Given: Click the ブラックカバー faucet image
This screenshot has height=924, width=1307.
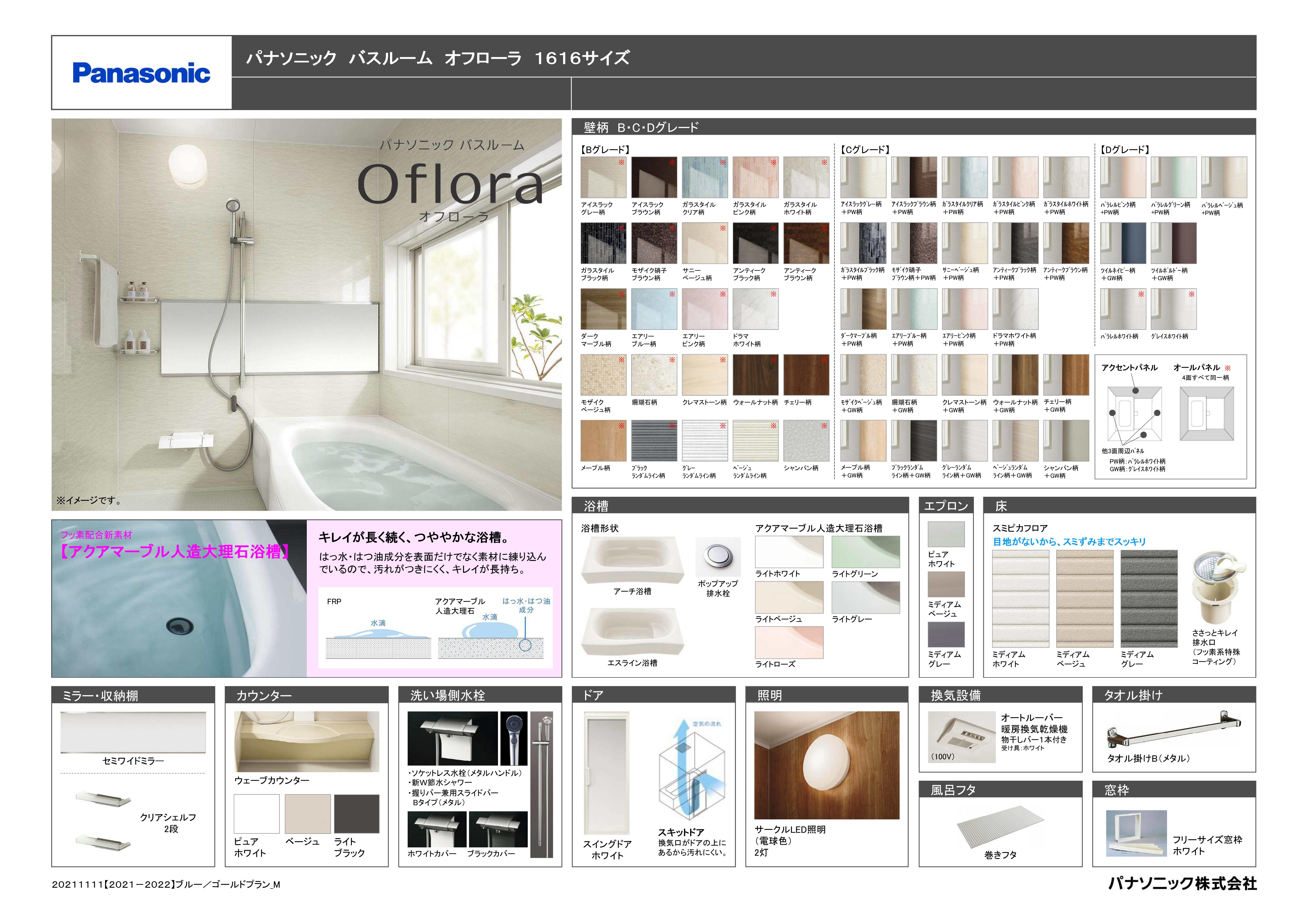Looking at the screenshot, I should click(498, 829).
